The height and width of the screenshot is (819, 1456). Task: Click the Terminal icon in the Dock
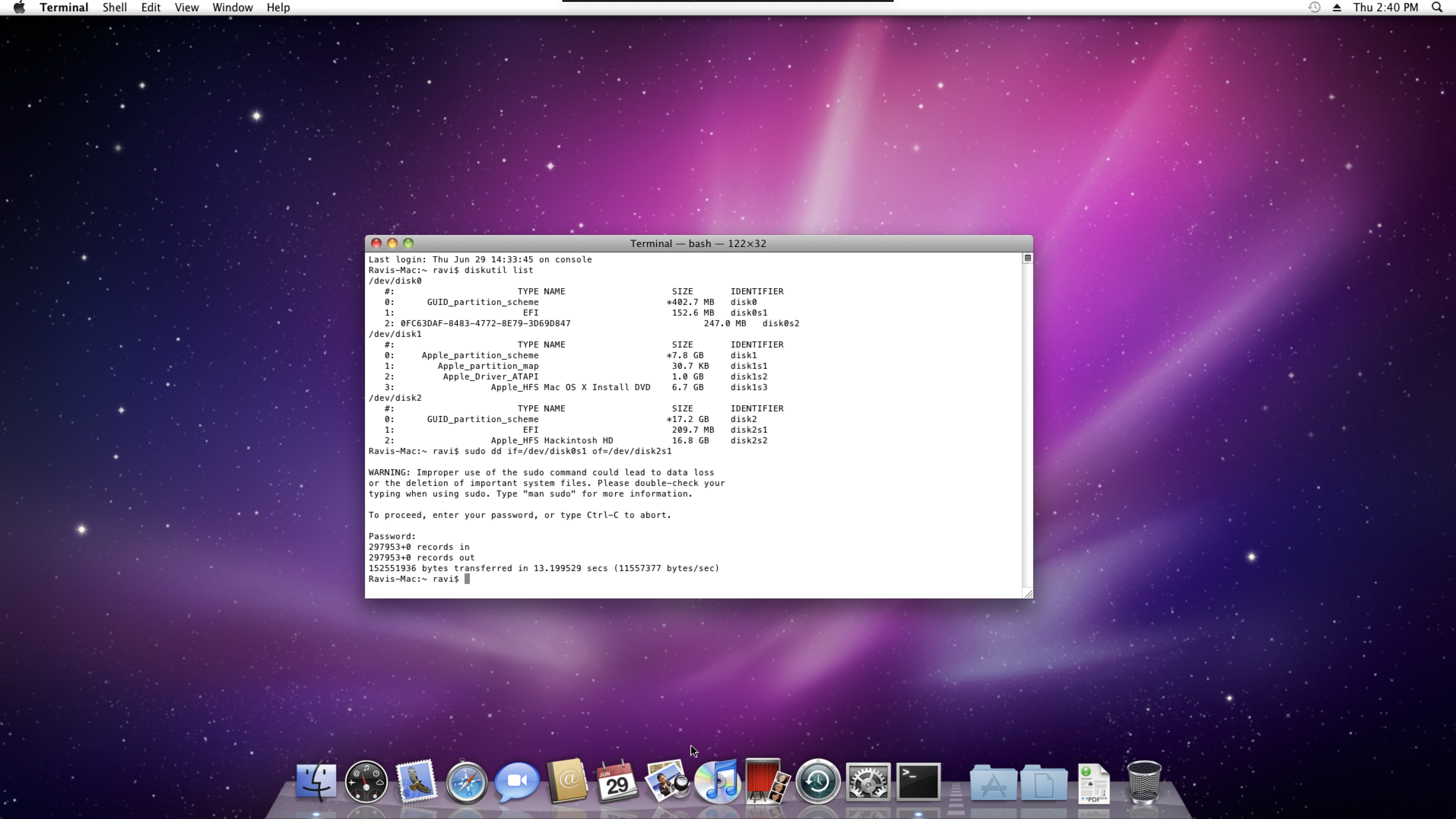(x=918, y=782)
